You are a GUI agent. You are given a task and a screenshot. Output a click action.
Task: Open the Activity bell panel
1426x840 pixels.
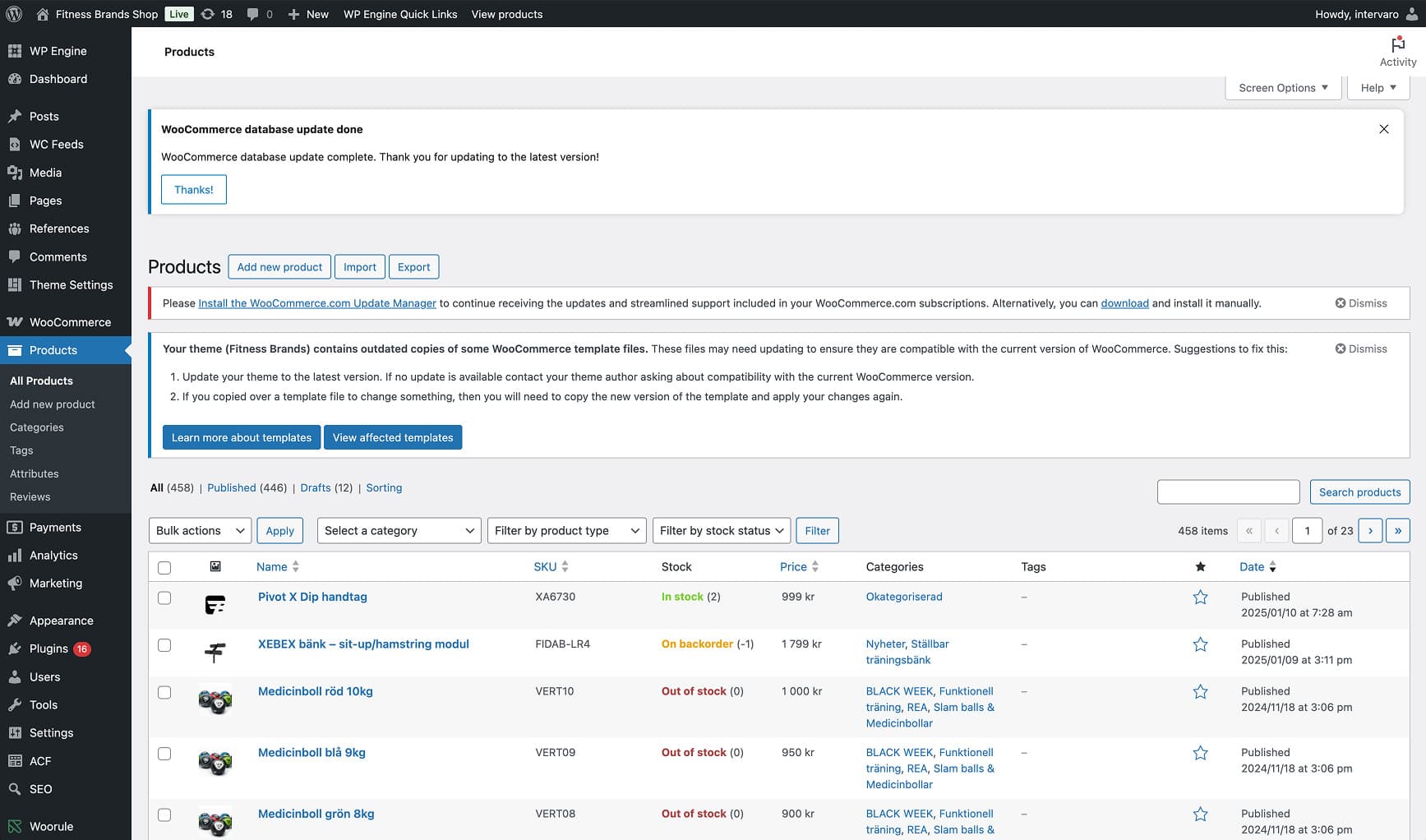[x=1397, y=51]
